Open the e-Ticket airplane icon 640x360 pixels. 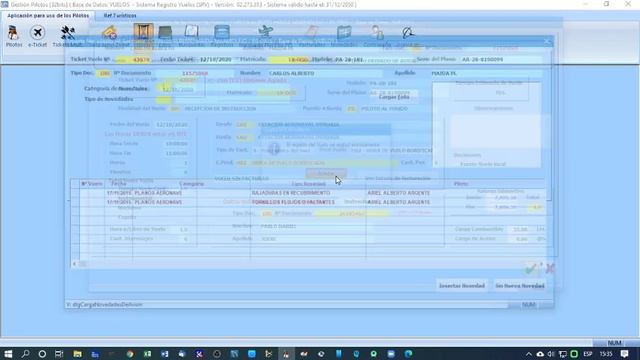coord(37,36)
